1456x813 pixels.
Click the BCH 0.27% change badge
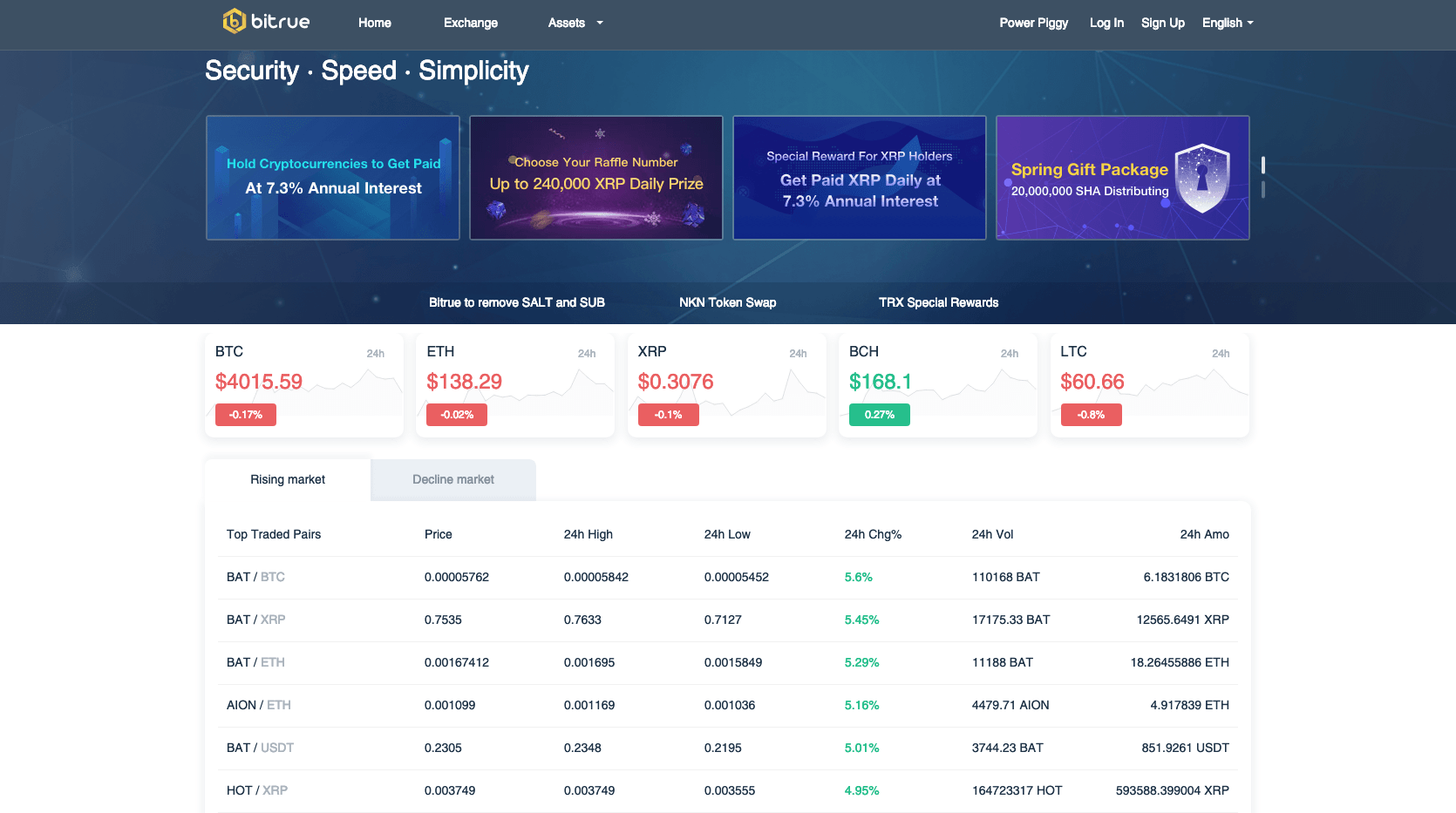(880, 415)
